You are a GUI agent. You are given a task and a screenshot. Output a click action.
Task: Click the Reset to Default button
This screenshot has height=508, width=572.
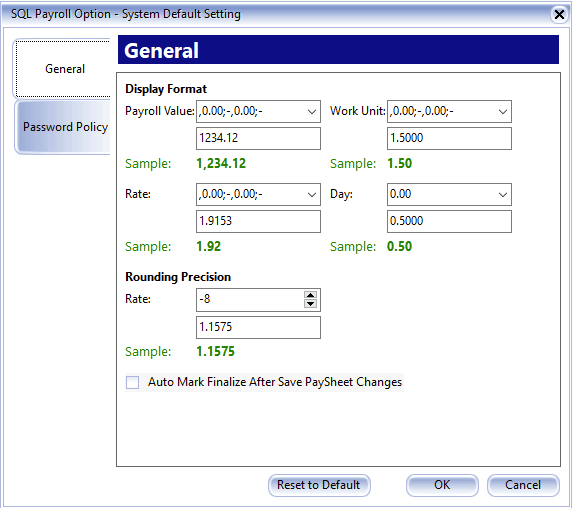(x=319, y=485)
